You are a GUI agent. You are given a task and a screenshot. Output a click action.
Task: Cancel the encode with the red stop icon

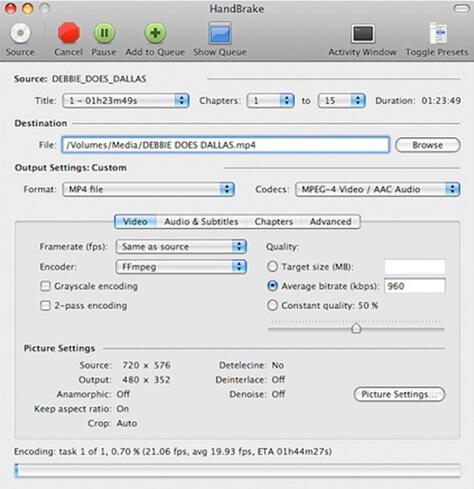click(69, 33)
